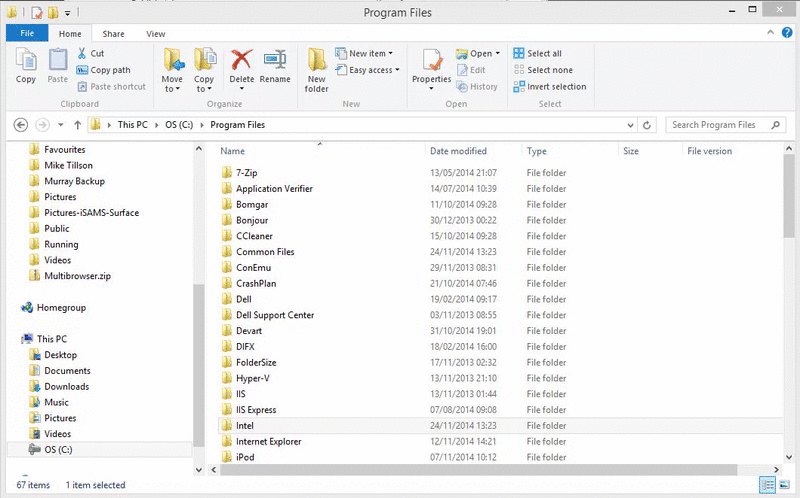Click Paste shortcut in ribbon
The image size is (800, 498).
point(112,87)
